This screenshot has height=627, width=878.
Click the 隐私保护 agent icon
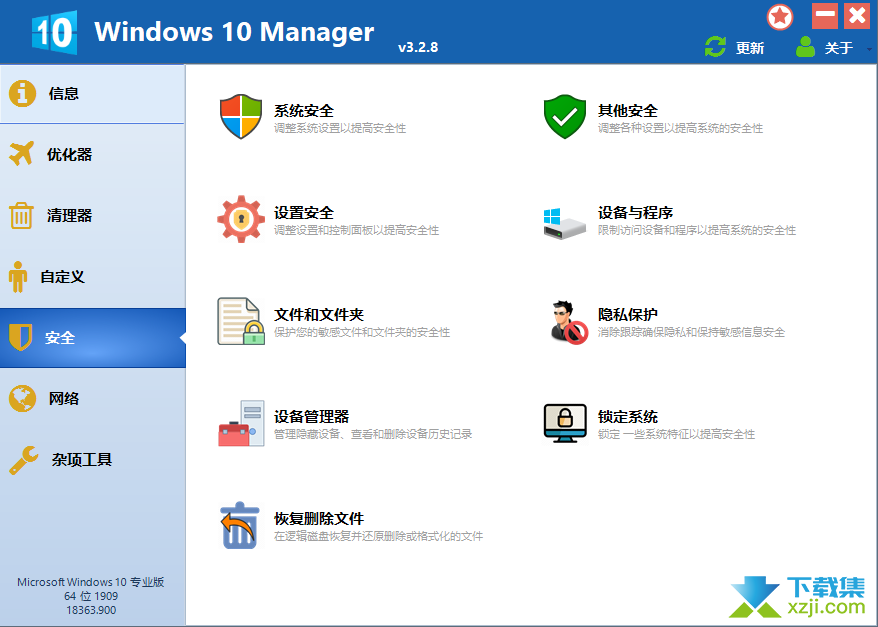[568, 322]
